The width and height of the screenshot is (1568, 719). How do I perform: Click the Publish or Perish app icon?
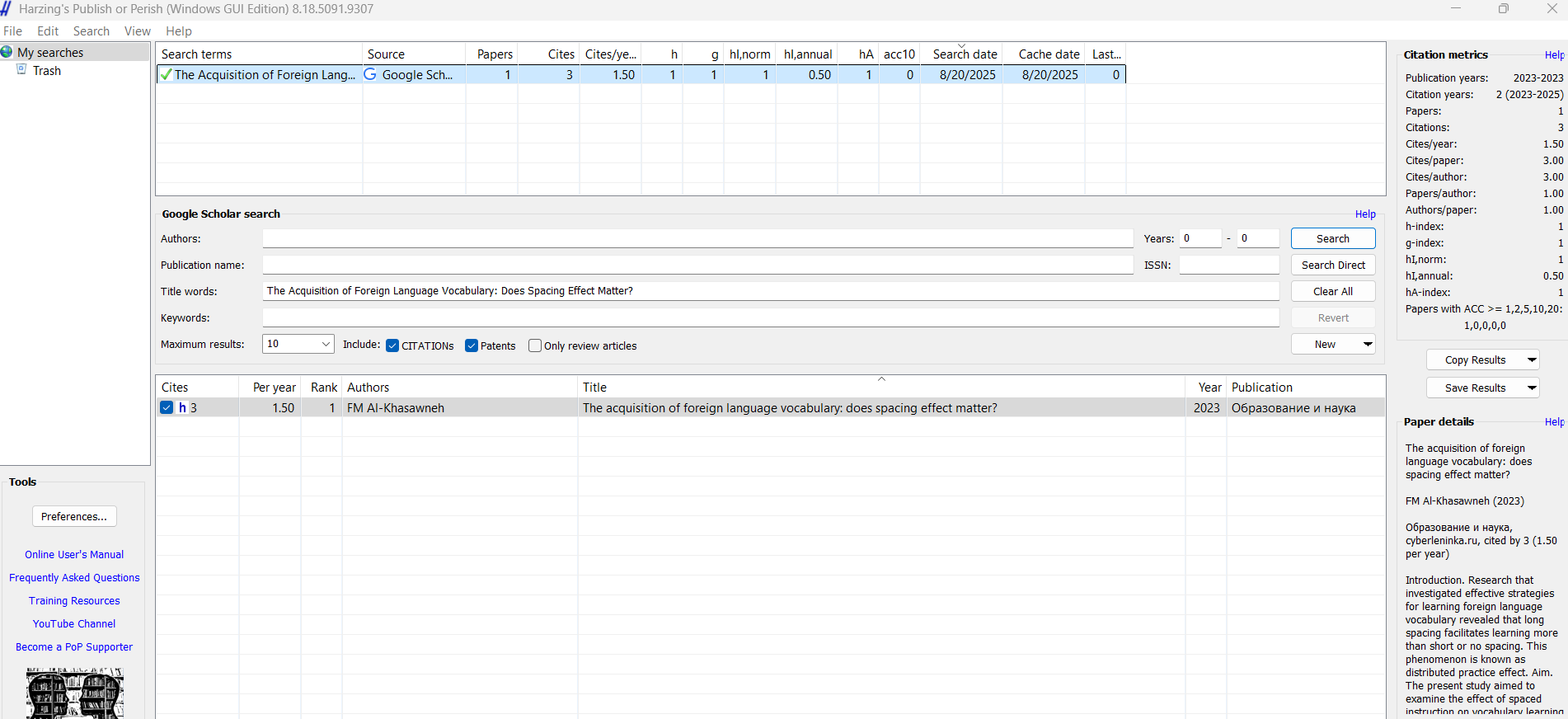click(x=7, y=9)
